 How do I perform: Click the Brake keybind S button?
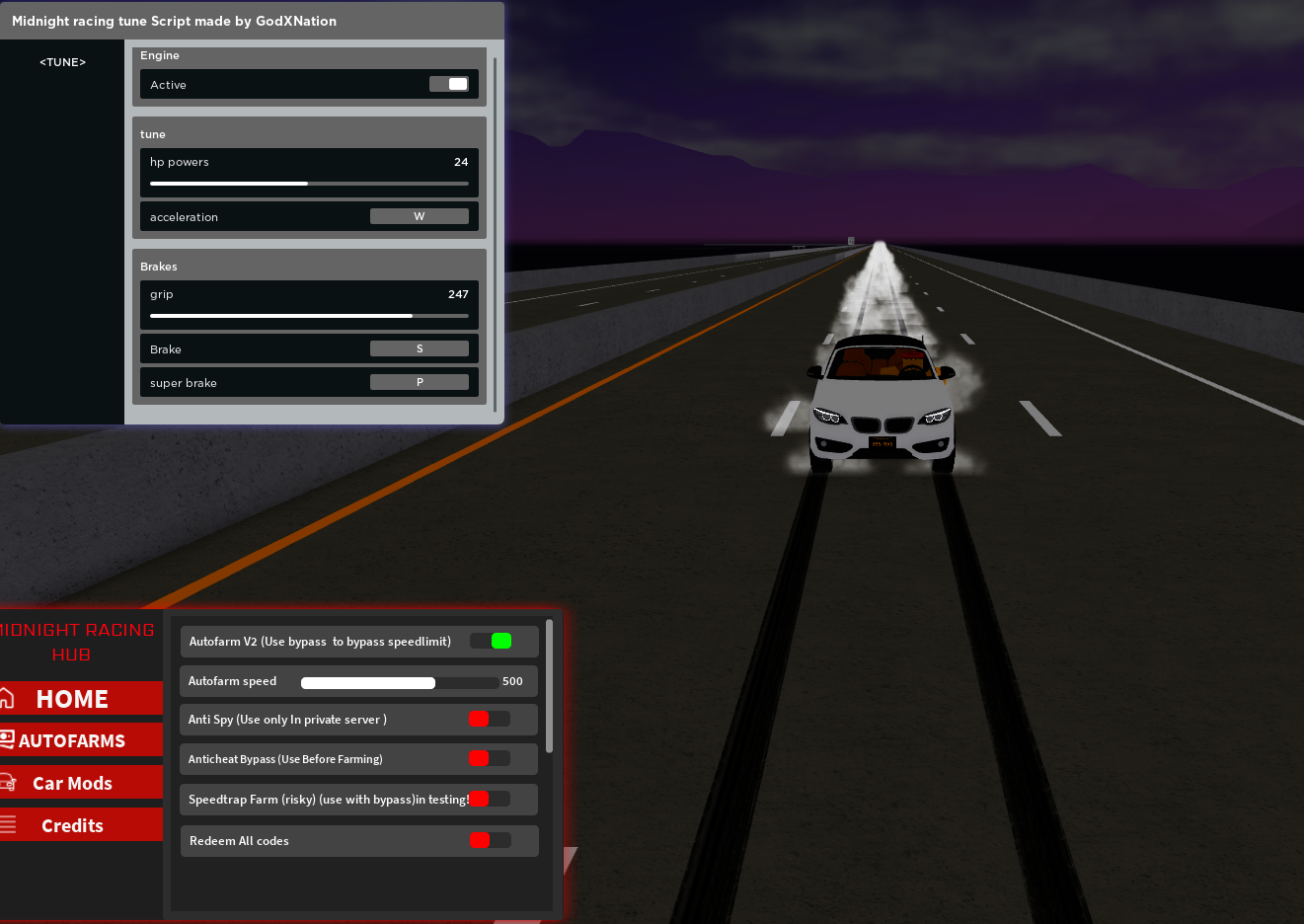click(419, 348)
